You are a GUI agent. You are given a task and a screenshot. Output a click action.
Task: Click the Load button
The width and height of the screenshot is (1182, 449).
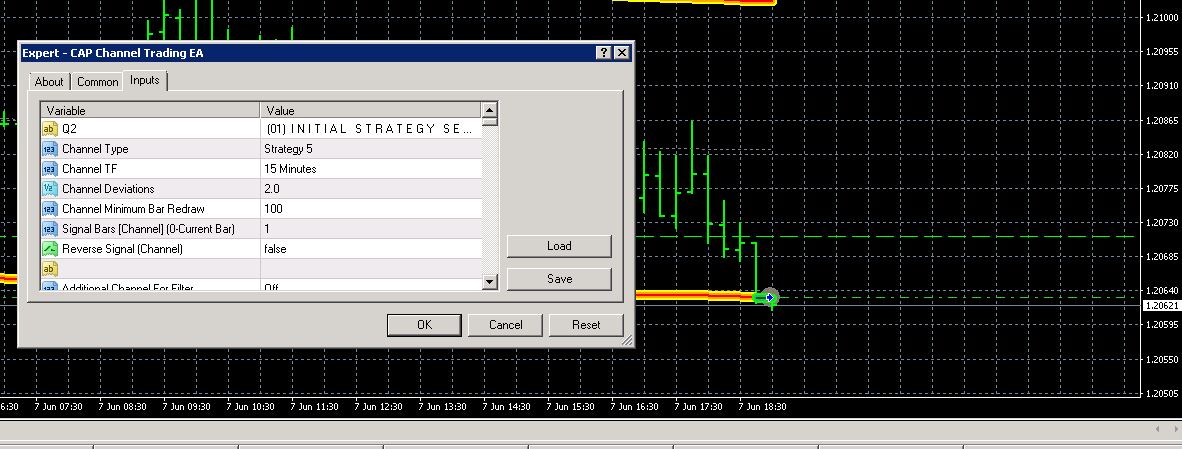(x=559, y=246)
